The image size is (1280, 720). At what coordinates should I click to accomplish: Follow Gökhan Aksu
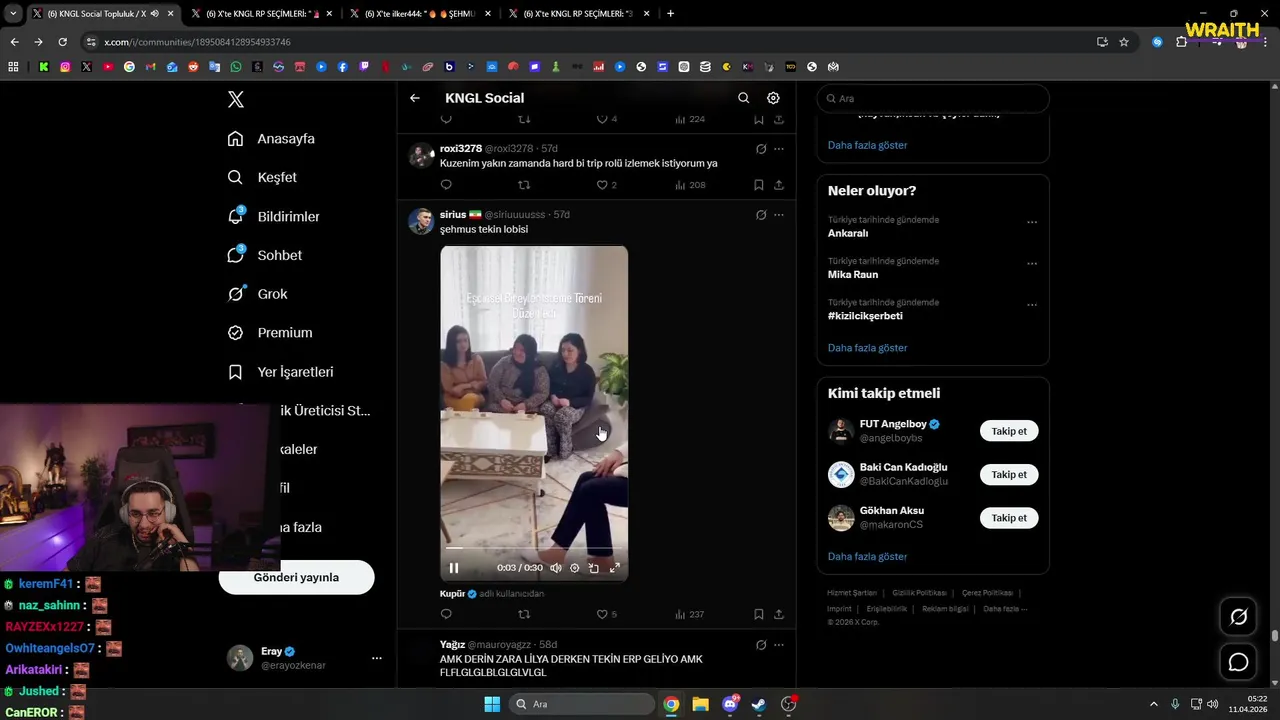click(1009, 518)
